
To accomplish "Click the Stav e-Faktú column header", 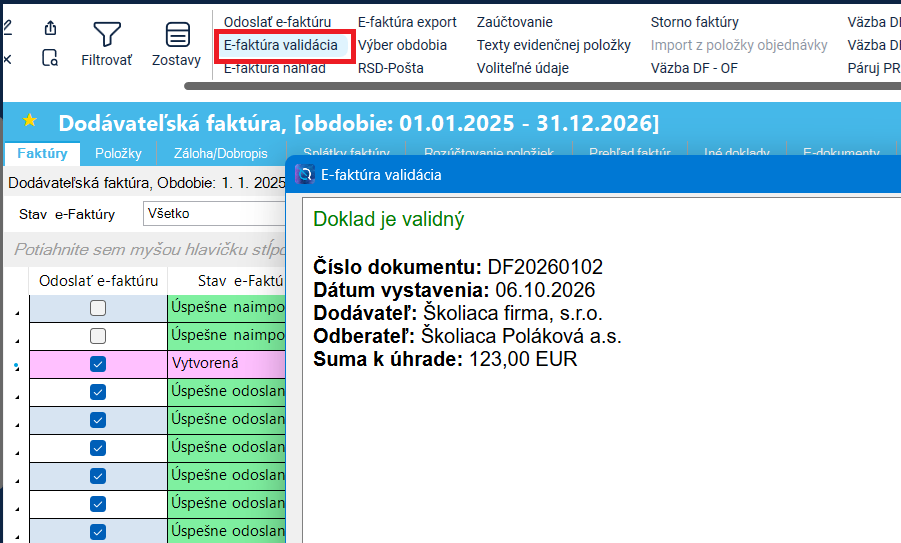I will click(227, 281).
